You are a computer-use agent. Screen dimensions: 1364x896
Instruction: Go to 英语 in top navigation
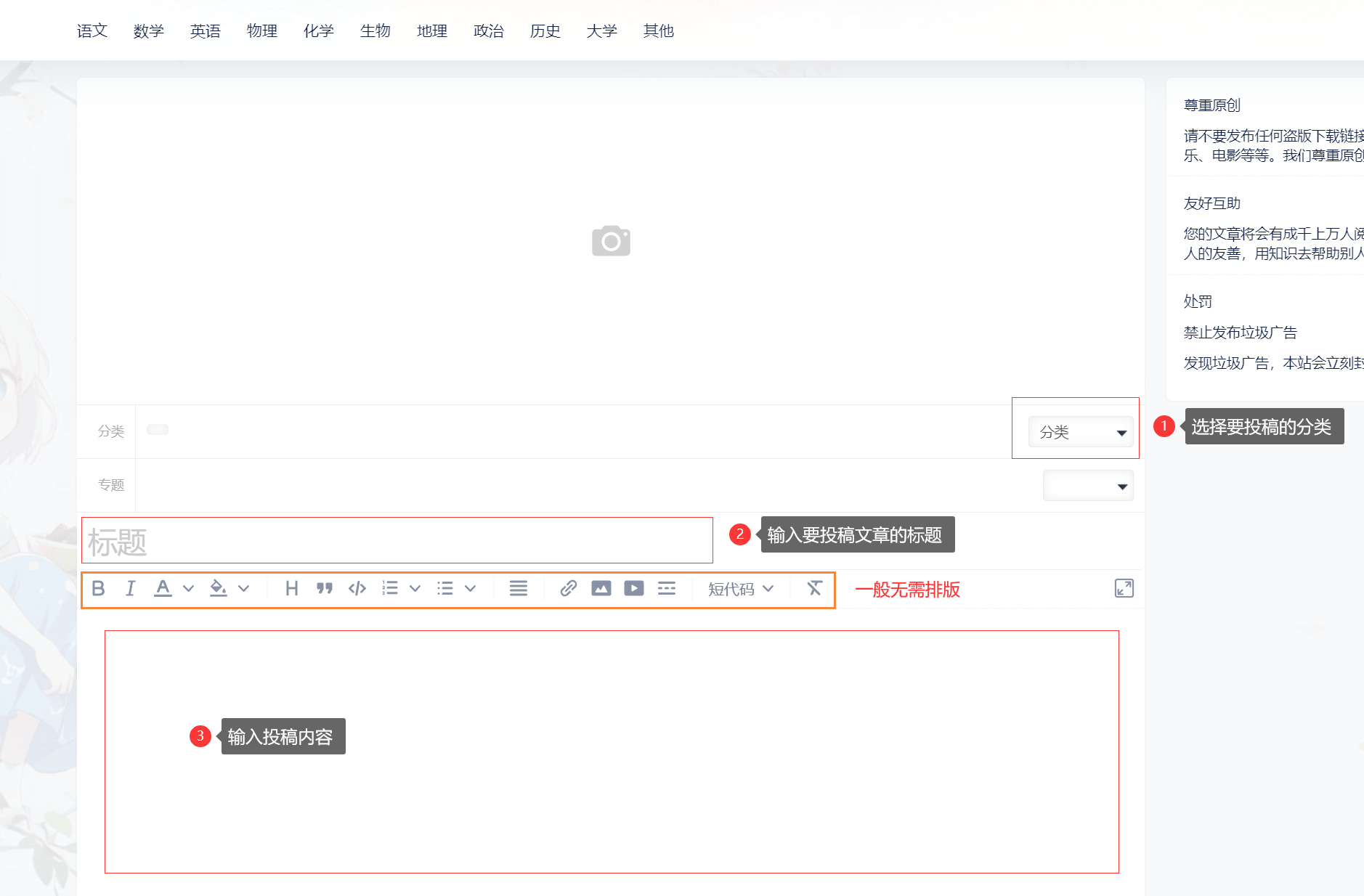[x=206, y=30]
